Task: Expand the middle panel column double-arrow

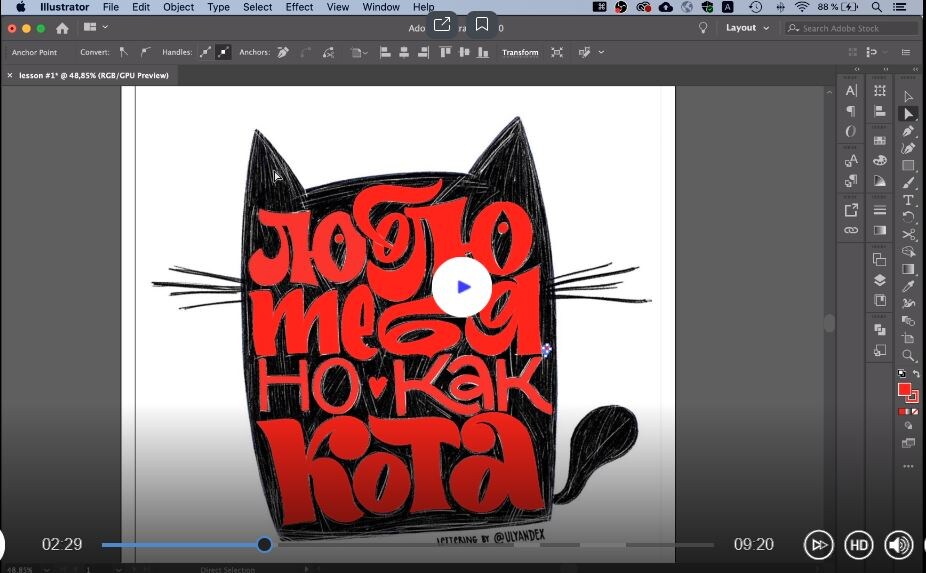Action: click(x=886, y=69)
